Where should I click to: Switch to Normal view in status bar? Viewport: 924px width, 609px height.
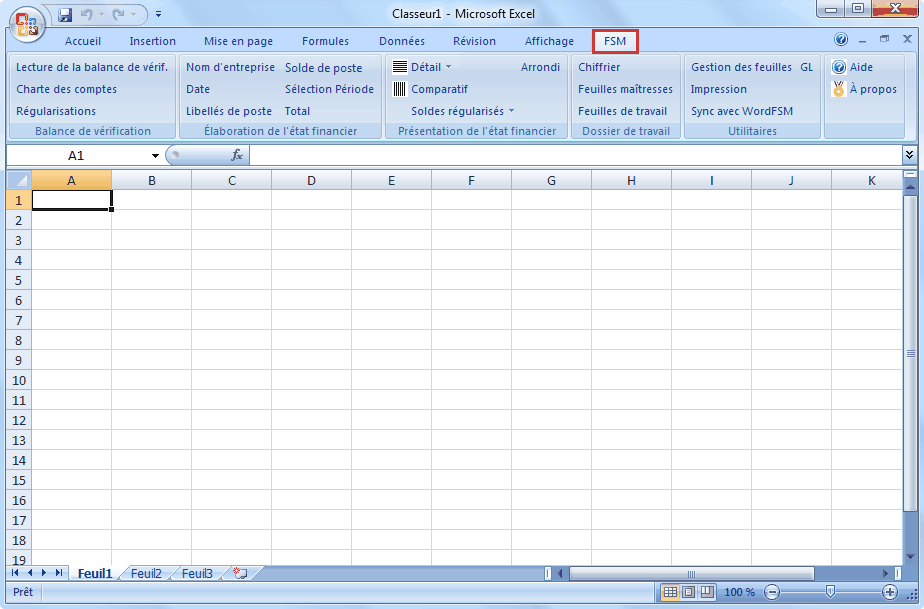[x=670, y=592]
